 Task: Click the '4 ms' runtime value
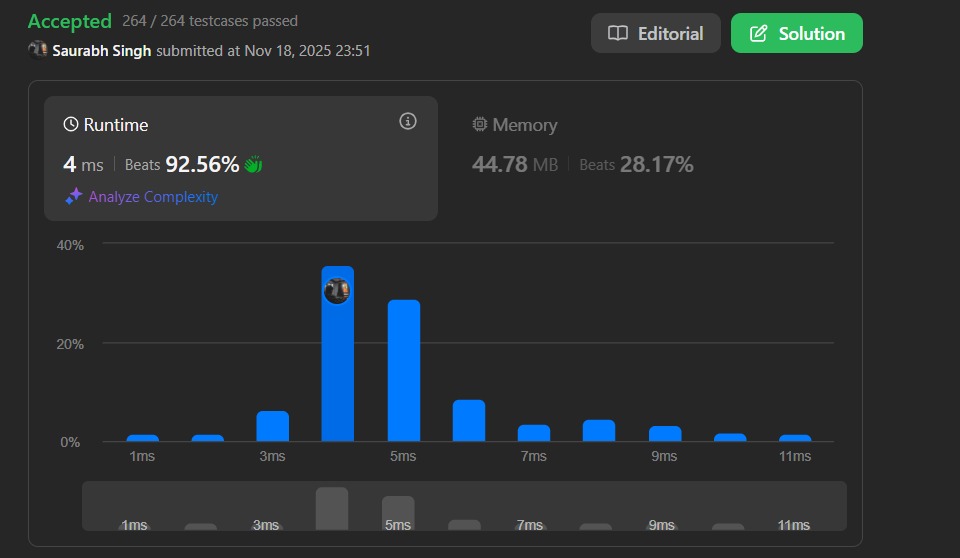coord(83,164)
